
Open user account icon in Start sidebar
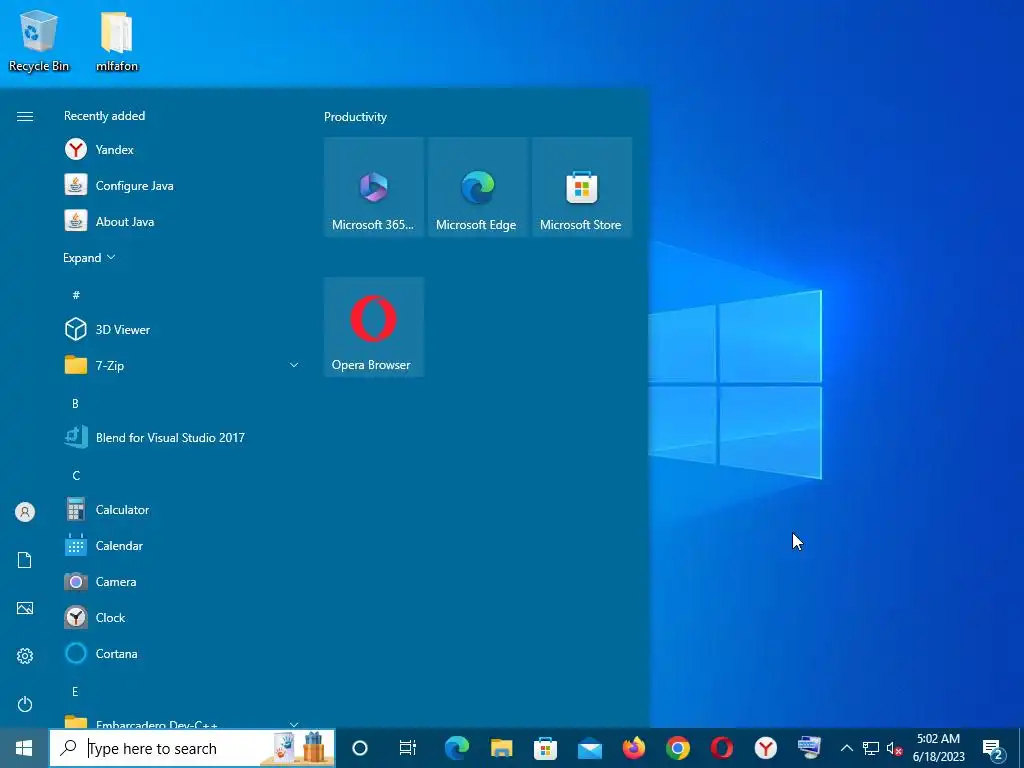point(25,512)
